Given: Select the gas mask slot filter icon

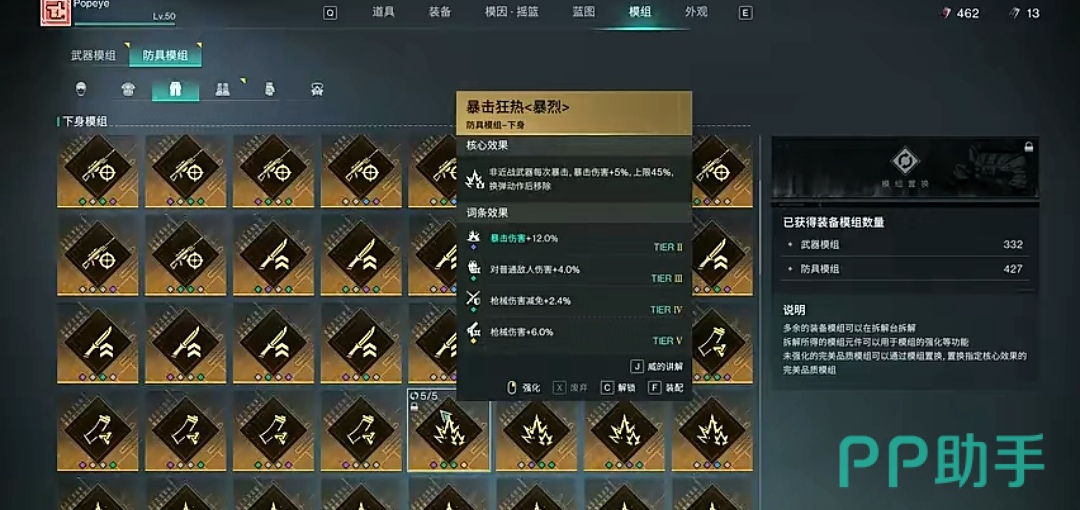Looking at the screenshot, I should click(x=317, y=89).
